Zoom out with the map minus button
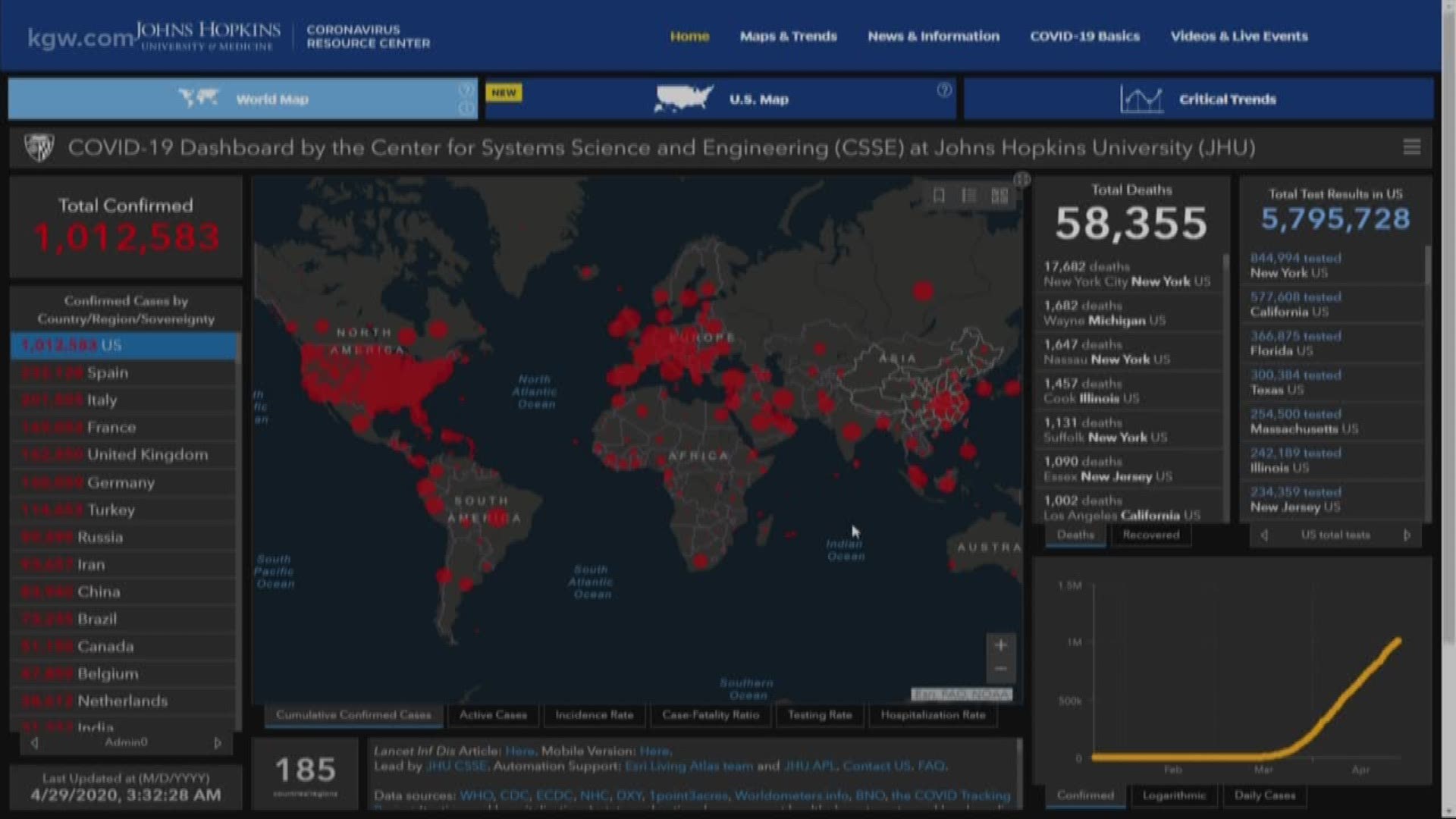 point(1001,669)
